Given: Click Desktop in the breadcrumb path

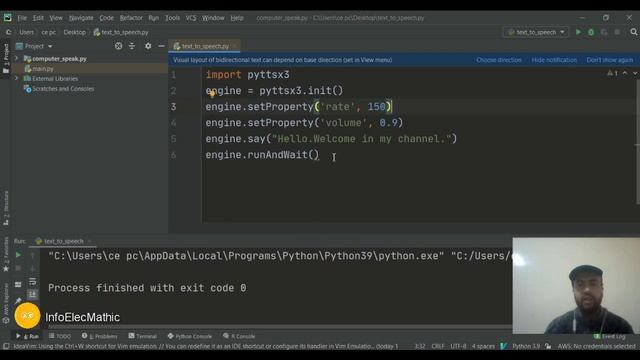Looking at the screenshot, I should (75, 32).
